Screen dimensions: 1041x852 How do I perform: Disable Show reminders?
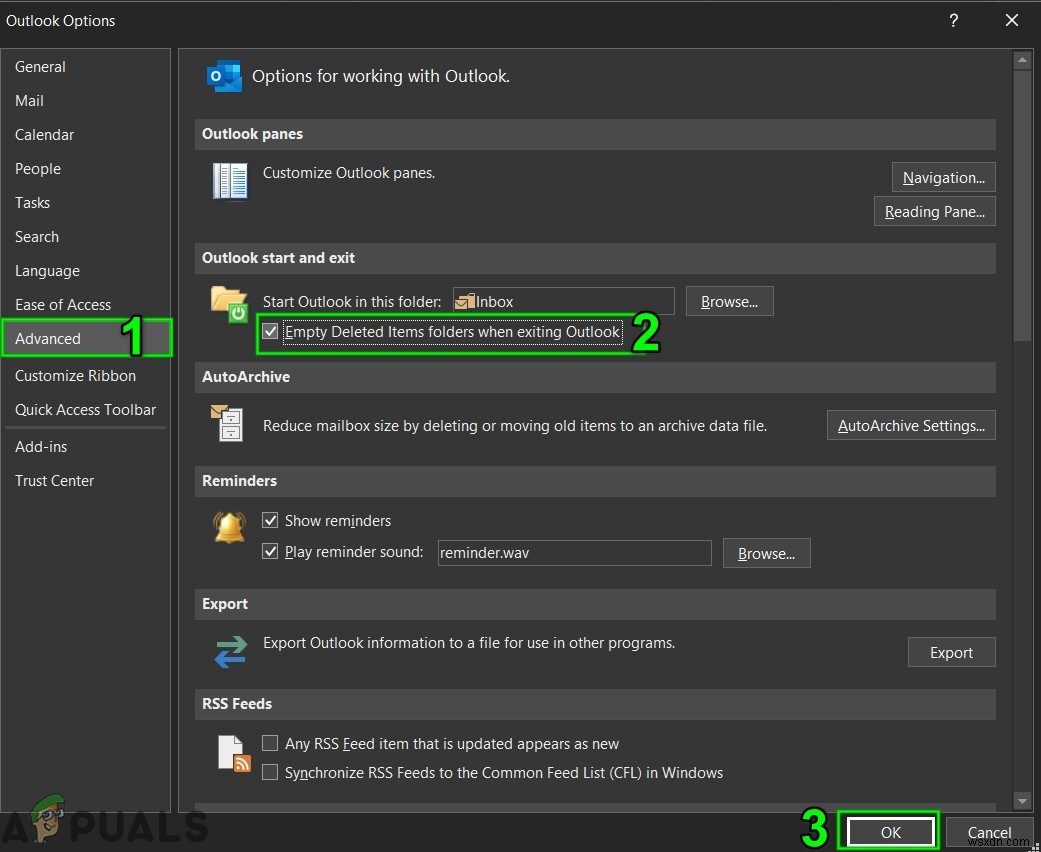coord(270,520)
